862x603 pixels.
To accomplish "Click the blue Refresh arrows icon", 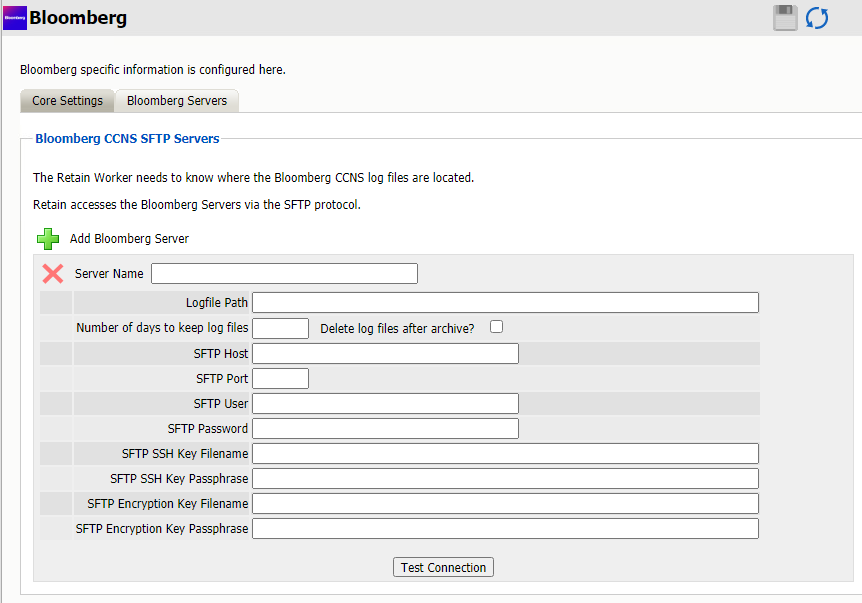I will tap(817, 18).
